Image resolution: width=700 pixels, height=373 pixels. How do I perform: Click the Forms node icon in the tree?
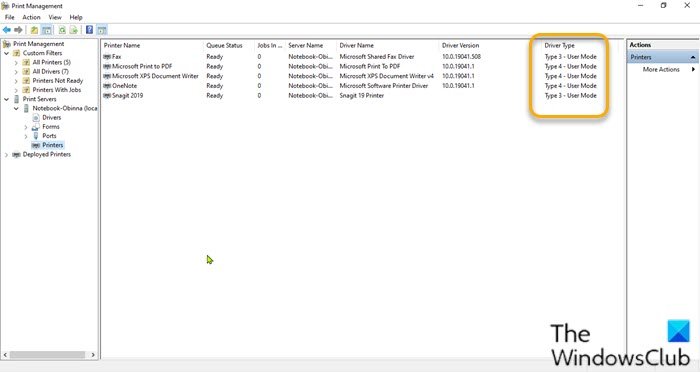(36, 127)
